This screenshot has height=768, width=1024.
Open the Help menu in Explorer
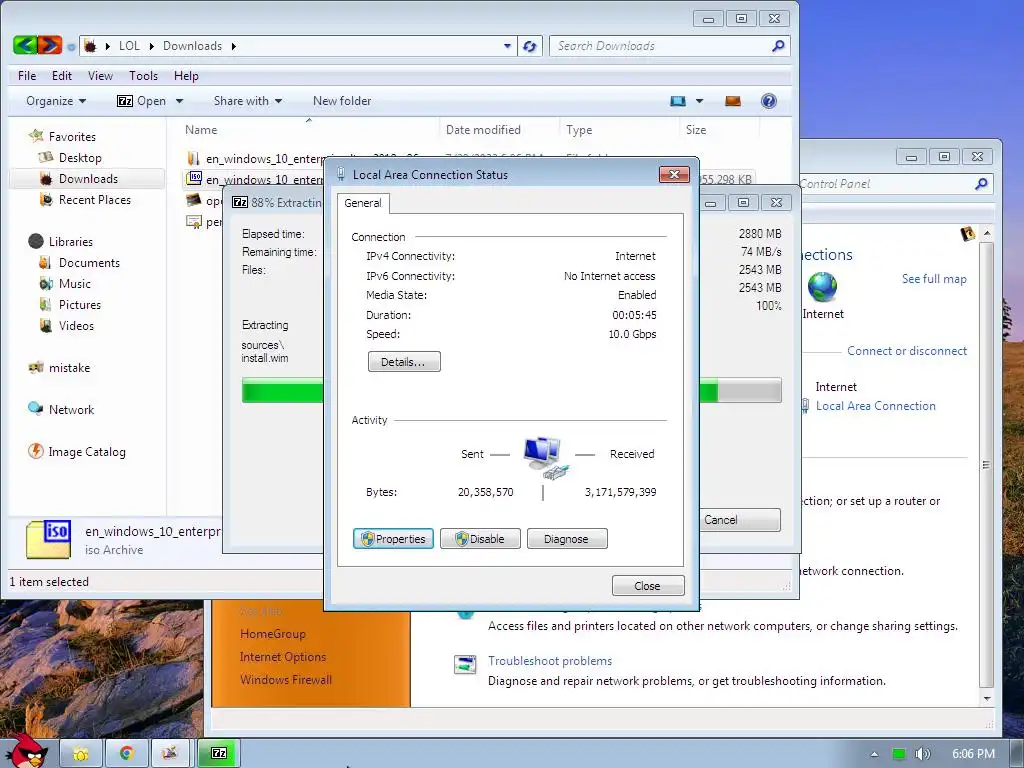185,76
